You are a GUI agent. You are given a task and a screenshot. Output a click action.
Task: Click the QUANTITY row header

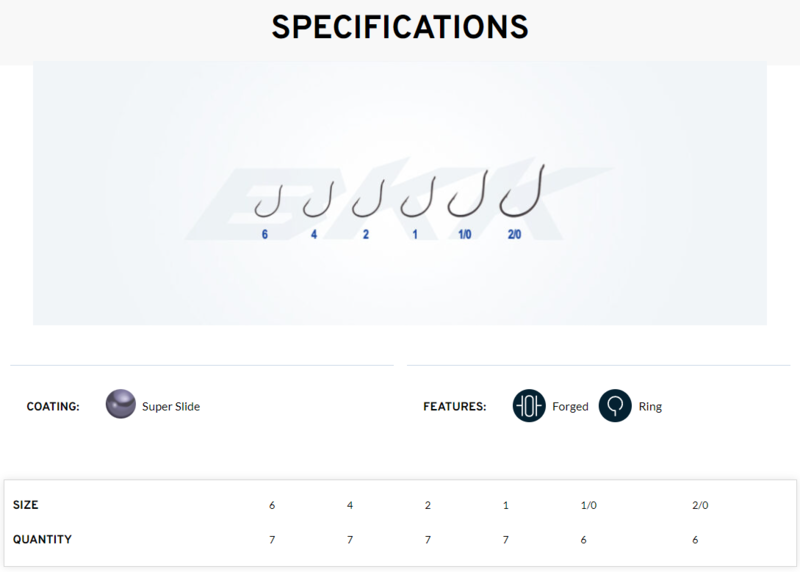[42, 539]
